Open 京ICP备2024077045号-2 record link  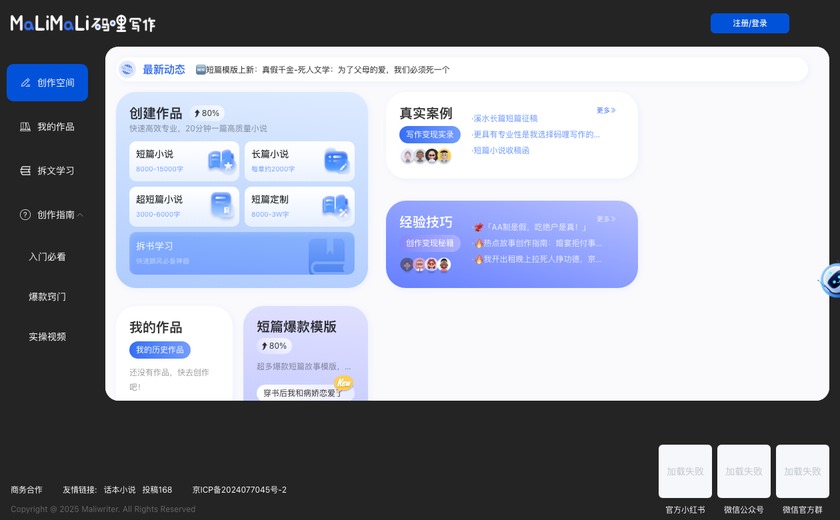pyautogui.click(x=239, y=489)
